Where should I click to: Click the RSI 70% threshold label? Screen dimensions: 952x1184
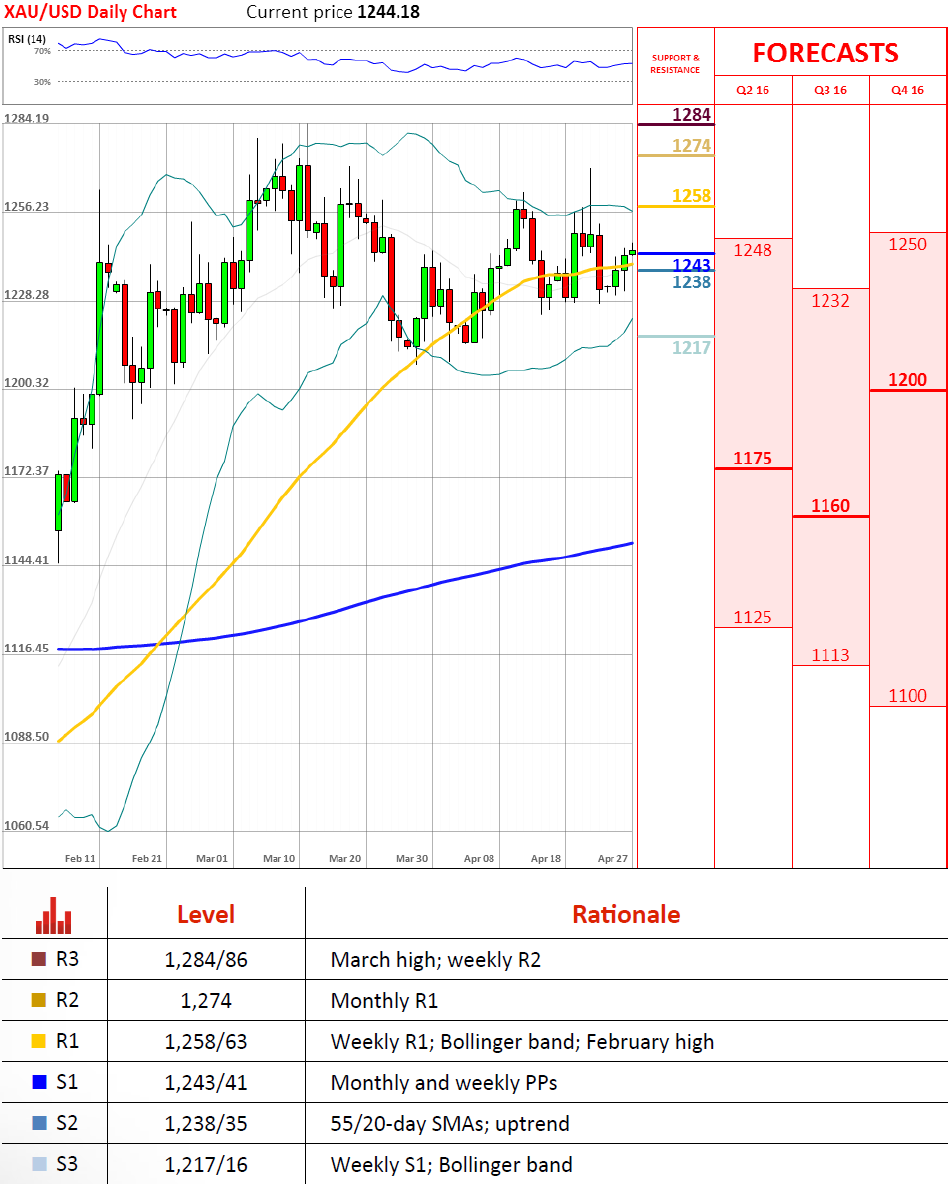pyautogui.click(x=42, y=51)
